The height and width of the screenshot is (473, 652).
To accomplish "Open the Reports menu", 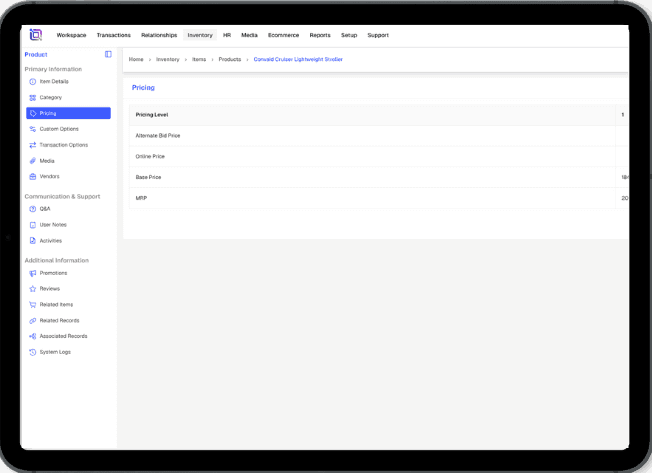I will tap(320, 35).
